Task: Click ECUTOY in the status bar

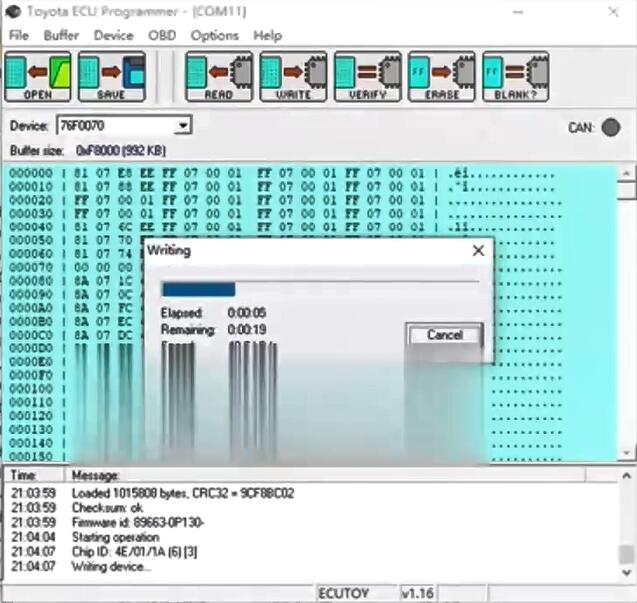Action: pos(344,593)
